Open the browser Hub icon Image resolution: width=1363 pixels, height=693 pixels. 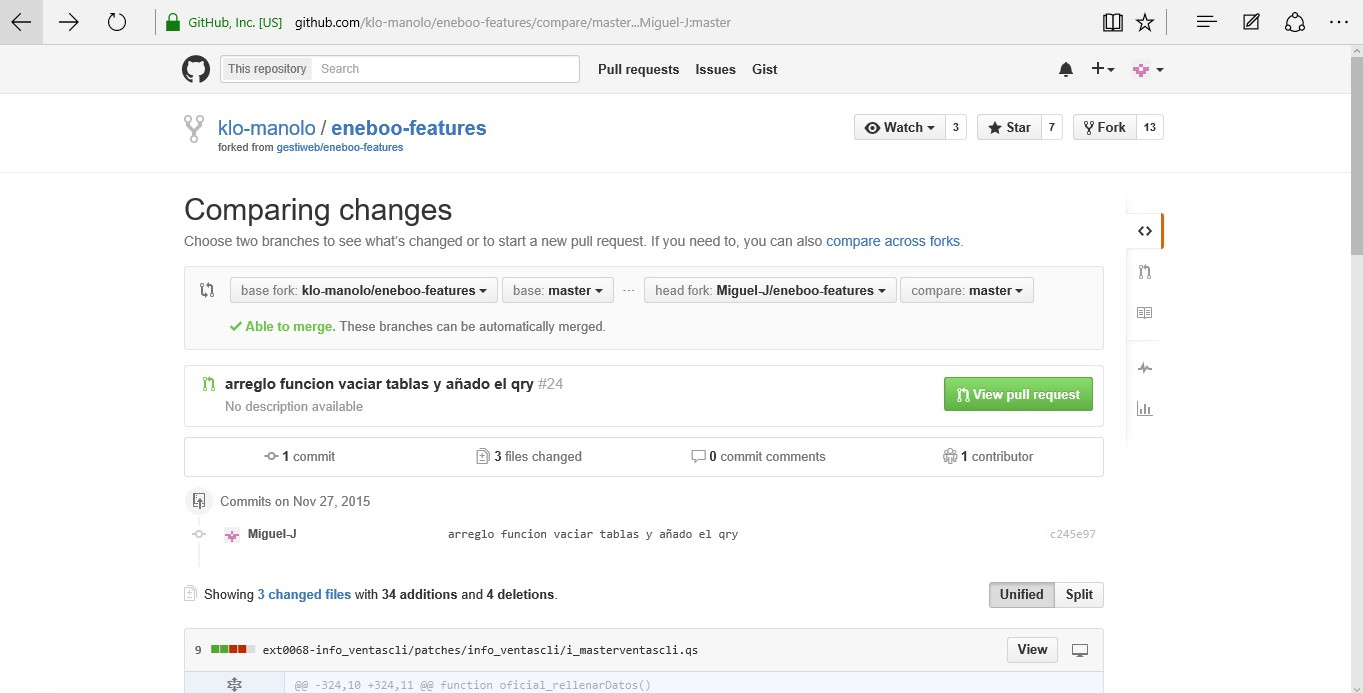point(1207,22)
